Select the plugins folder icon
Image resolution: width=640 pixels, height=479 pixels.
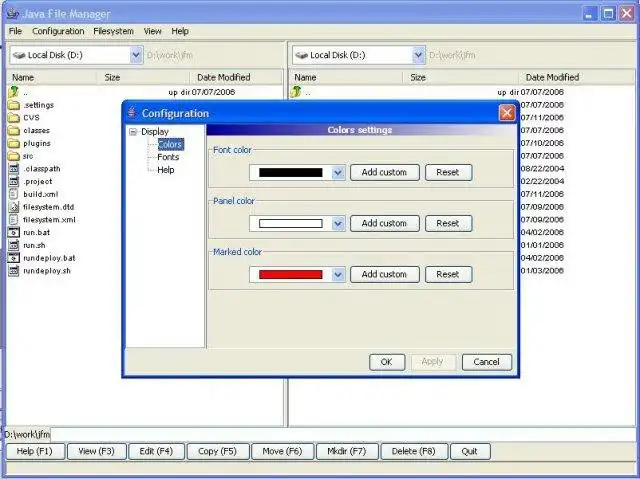(x=14, y=143)
